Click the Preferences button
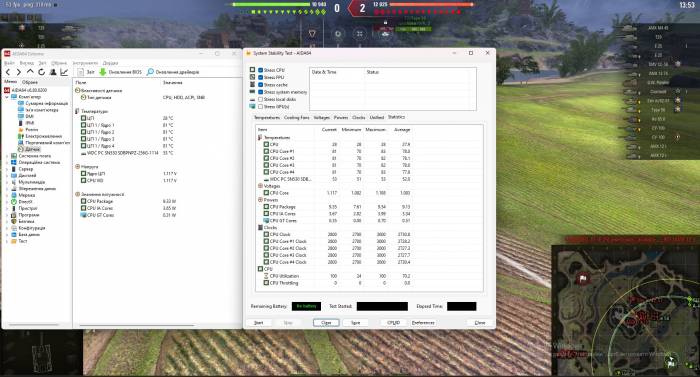Screen dimensions: 700x377 pos(423,323)
